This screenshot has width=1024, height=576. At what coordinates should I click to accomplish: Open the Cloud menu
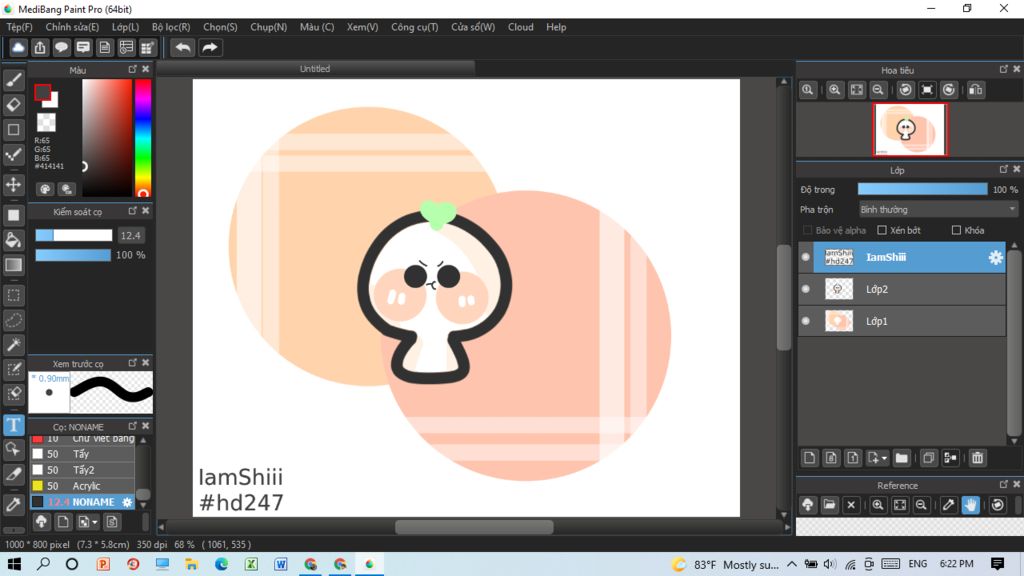tap(520, 27)
